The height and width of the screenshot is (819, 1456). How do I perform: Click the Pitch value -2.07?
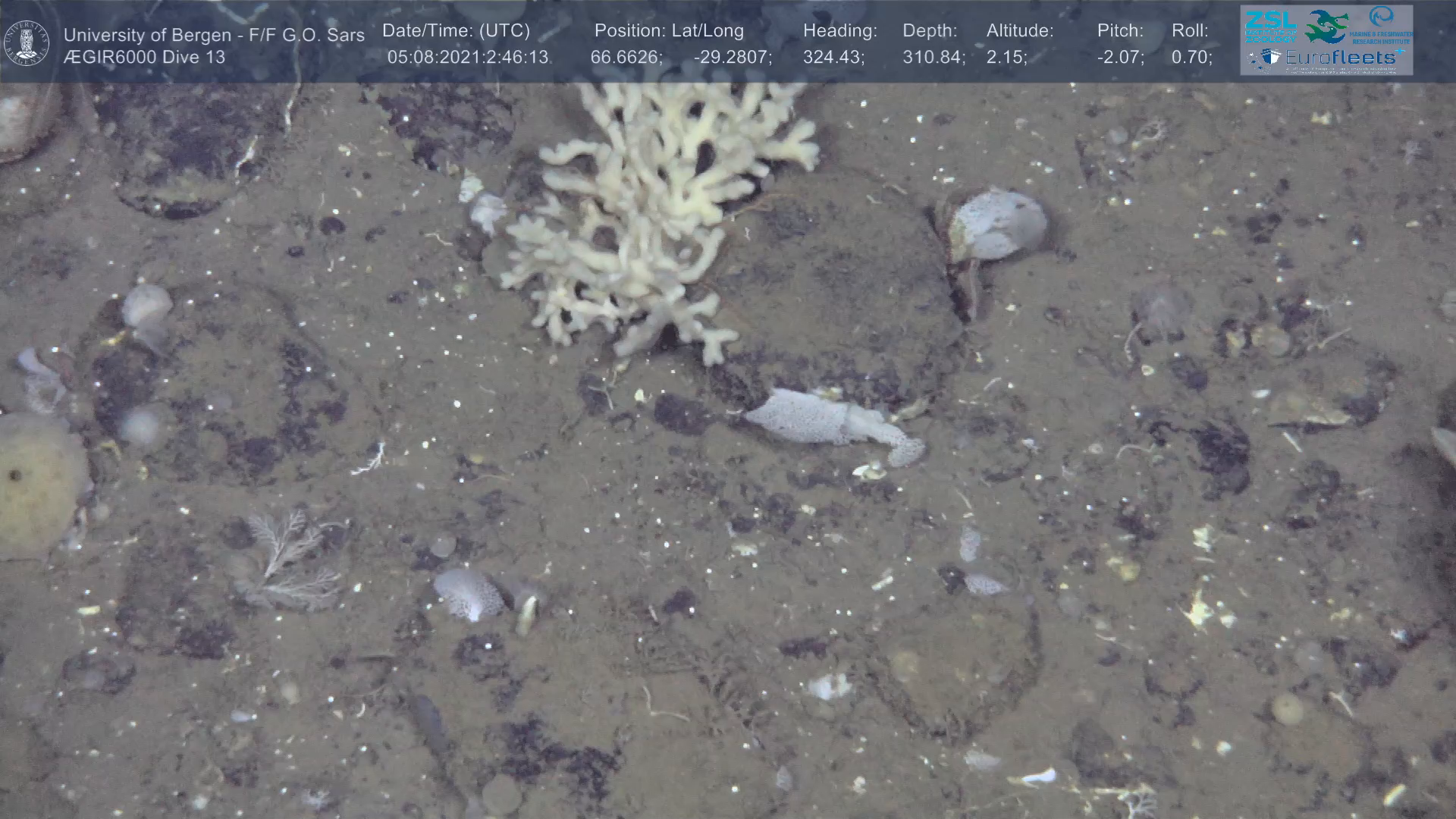tap(1119, 58)
